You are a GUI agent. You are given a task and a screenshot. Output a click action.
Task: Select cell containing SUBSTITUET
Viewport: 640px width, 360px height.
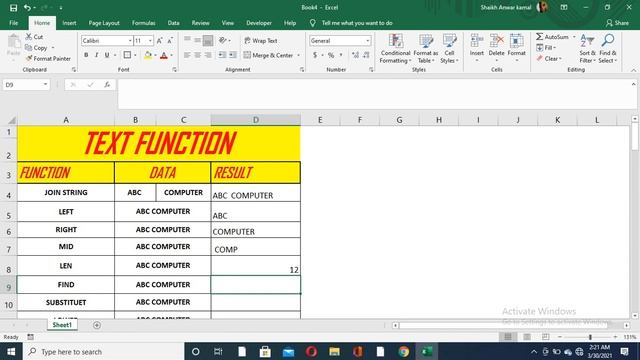(66, 302)
